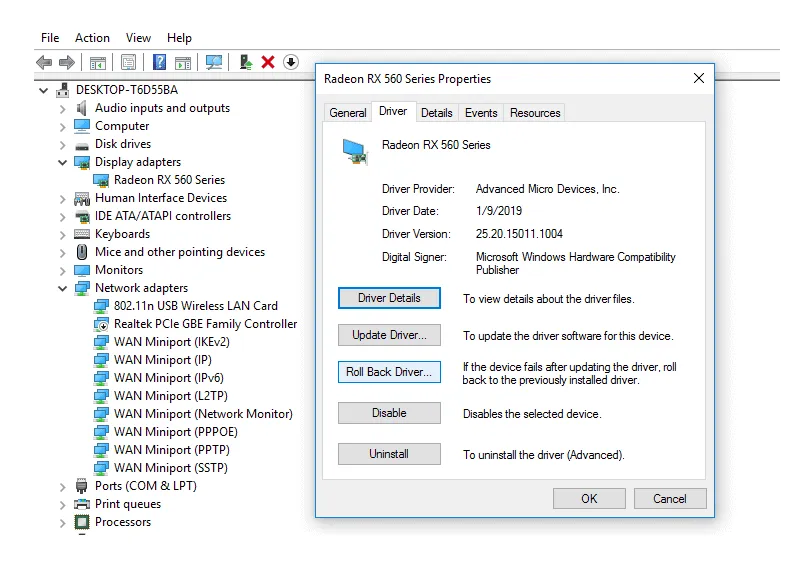Expand the Human Interface Devices category

62,199
